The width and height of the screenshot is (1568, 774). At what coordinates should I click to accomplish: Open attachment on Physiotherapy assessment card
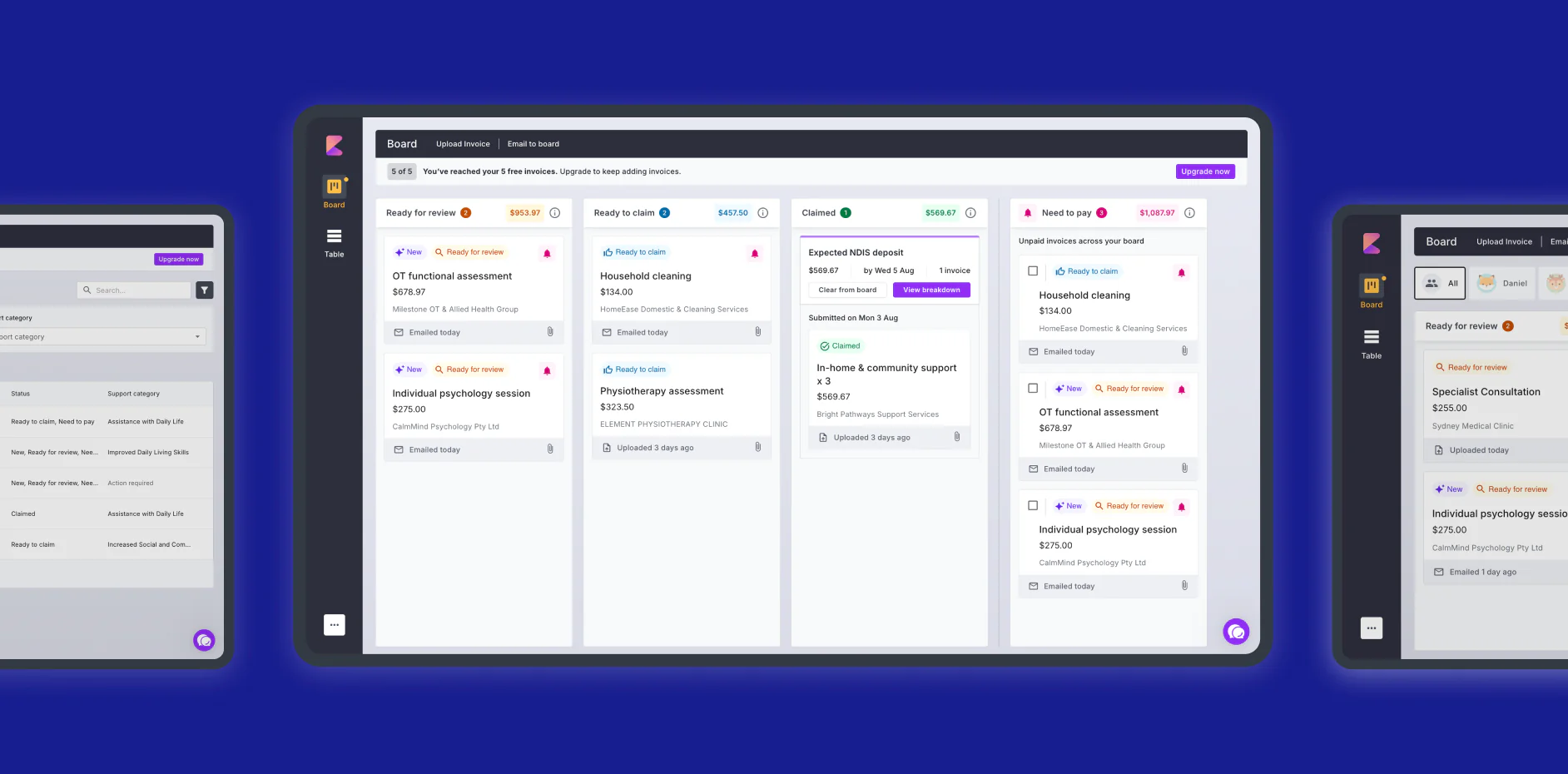(758, 447)
